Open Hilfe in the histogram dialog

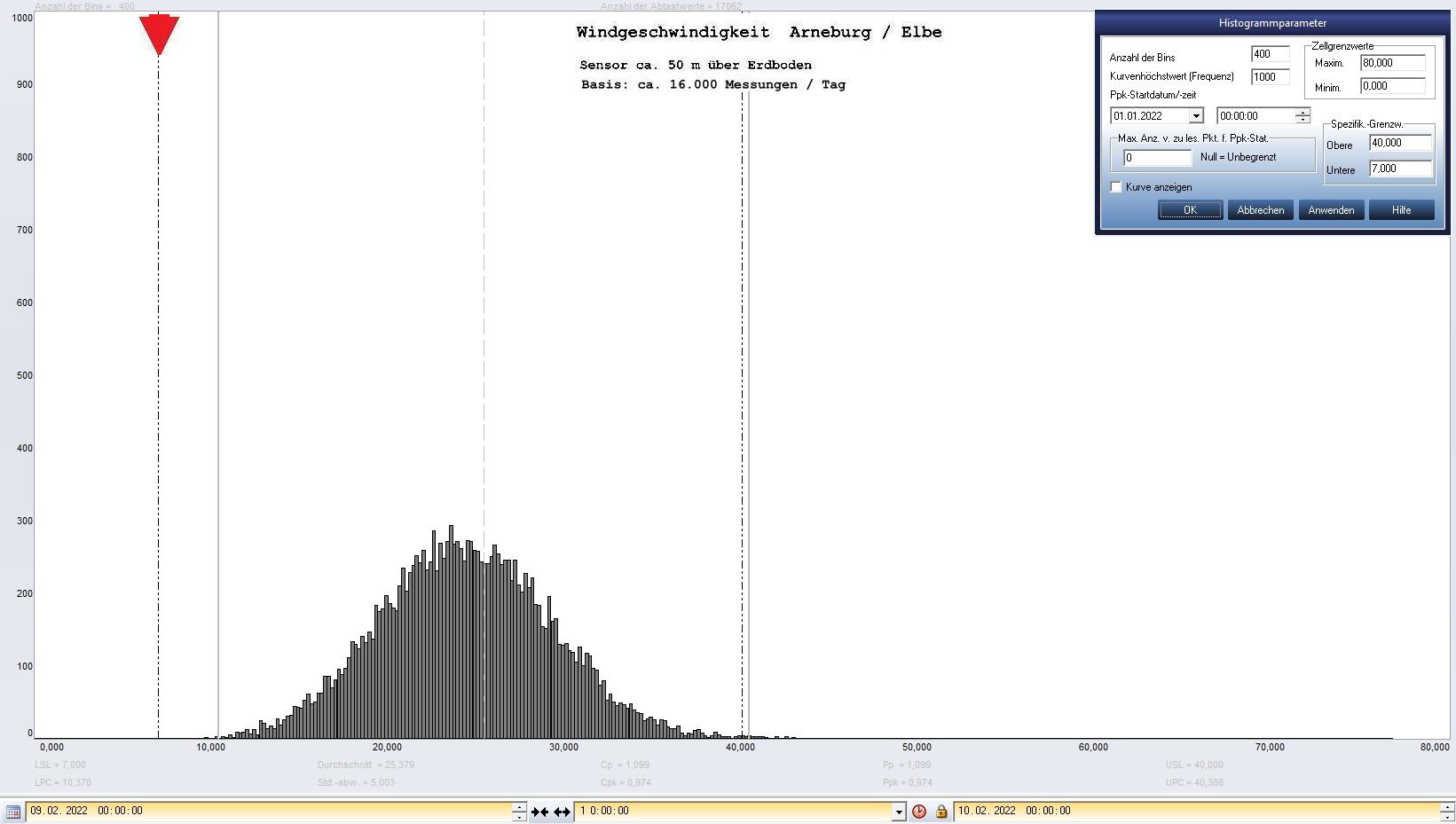pos(1401,210)
